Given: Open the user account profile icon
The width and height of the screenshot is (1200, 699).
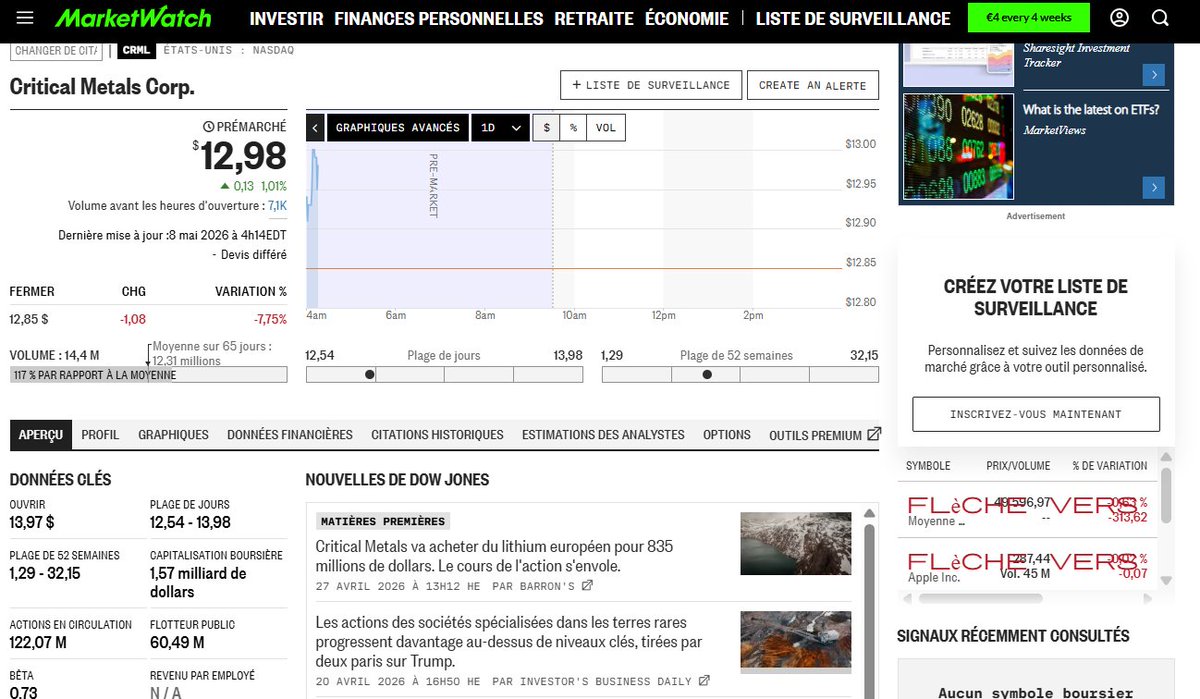Looking at the screenshot, I should coord(1120,18).
